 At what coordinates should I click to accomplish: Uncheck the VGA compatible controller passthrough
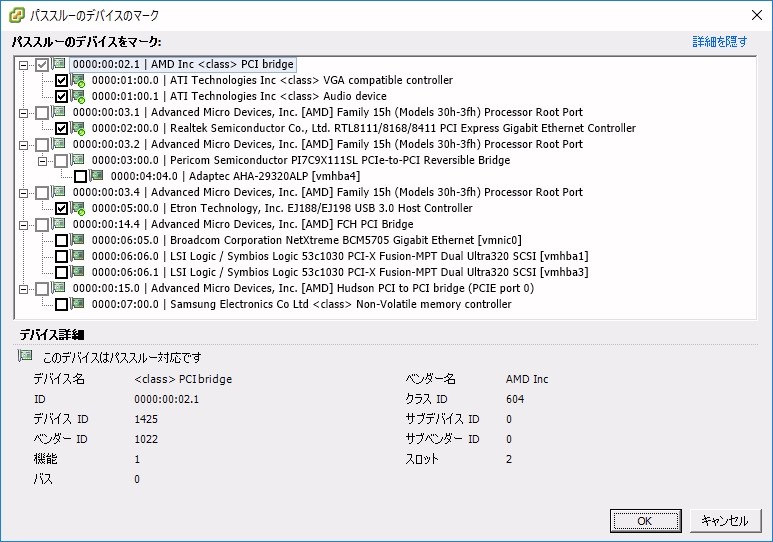tap(61, 80)
